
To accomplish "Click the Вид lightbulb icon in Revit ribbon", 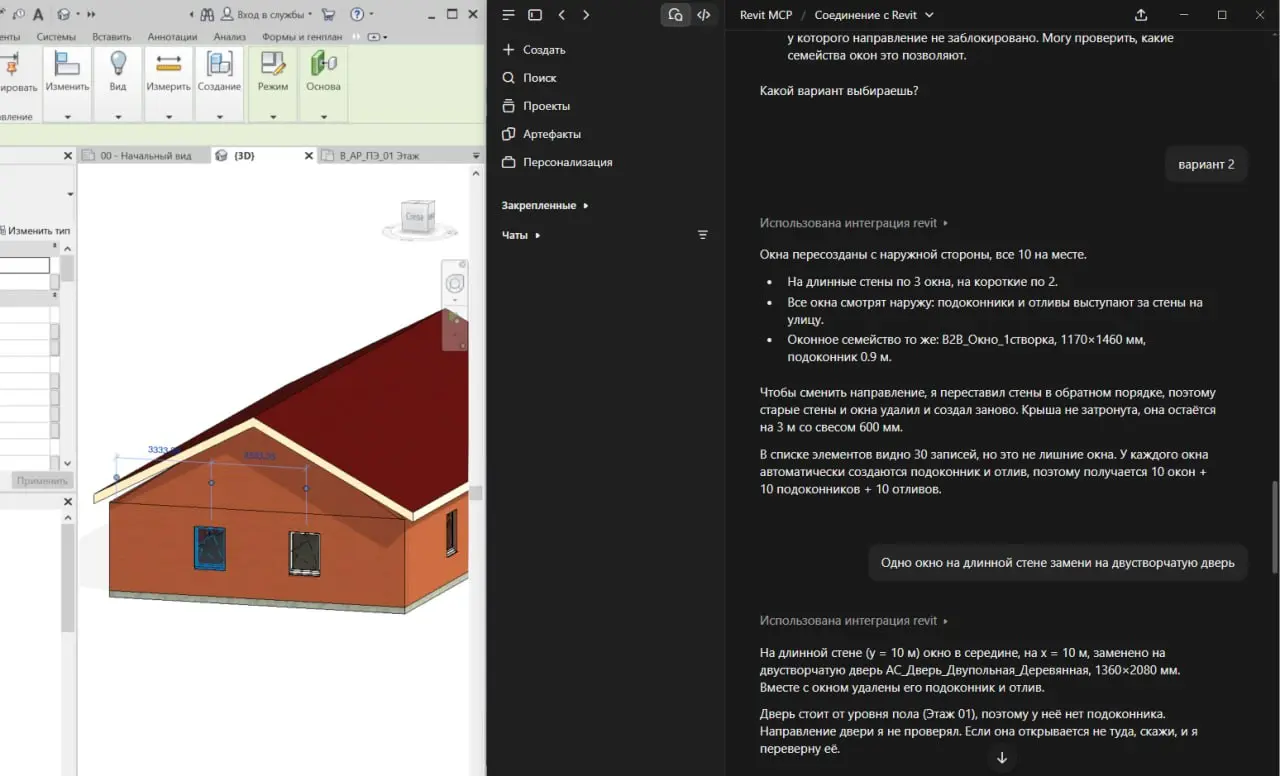I will pos(118,63).
